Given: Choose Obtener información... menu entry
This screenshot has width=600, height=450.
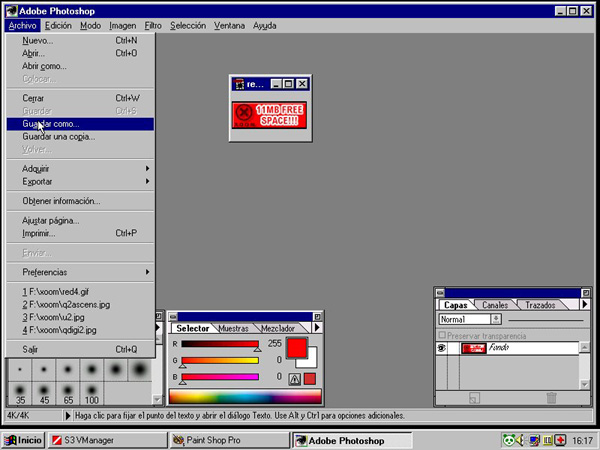Looking at the screenshot, I should coord(80,201).
